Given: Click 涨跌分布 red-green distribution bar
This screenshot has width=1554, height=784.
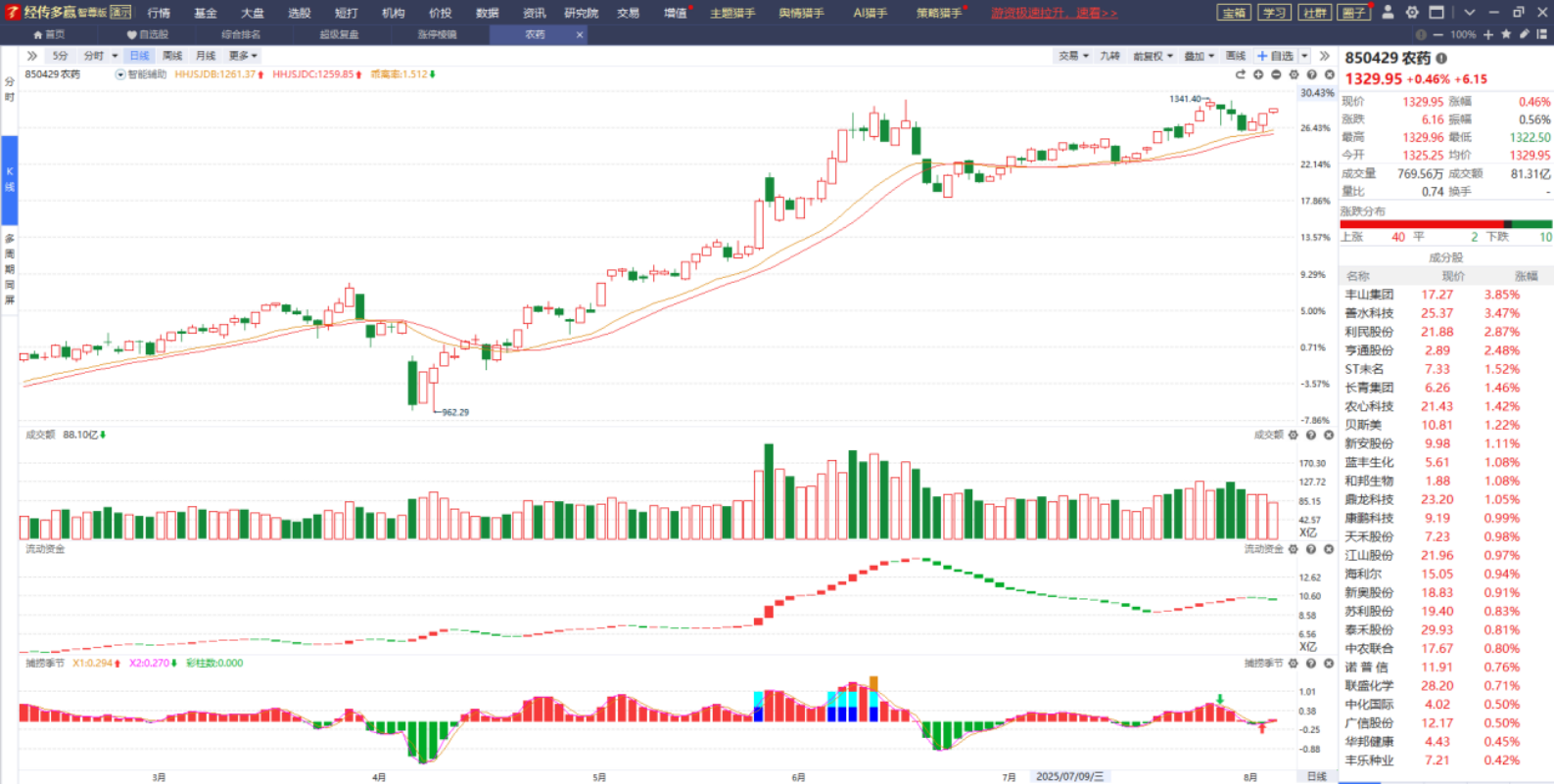Looking at the screenshot, I should [x=1445, y=224].
